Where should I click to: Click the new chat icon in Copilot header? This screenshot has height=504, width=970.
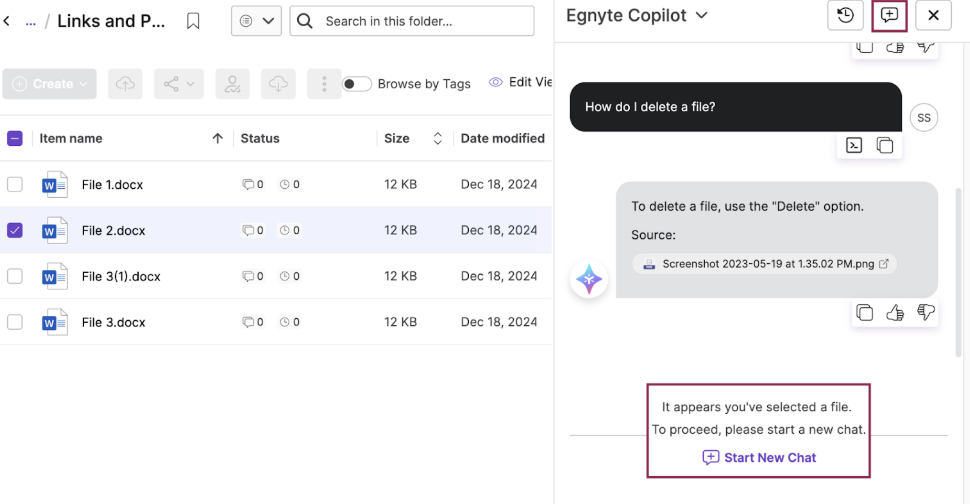(x=889, y=15)
